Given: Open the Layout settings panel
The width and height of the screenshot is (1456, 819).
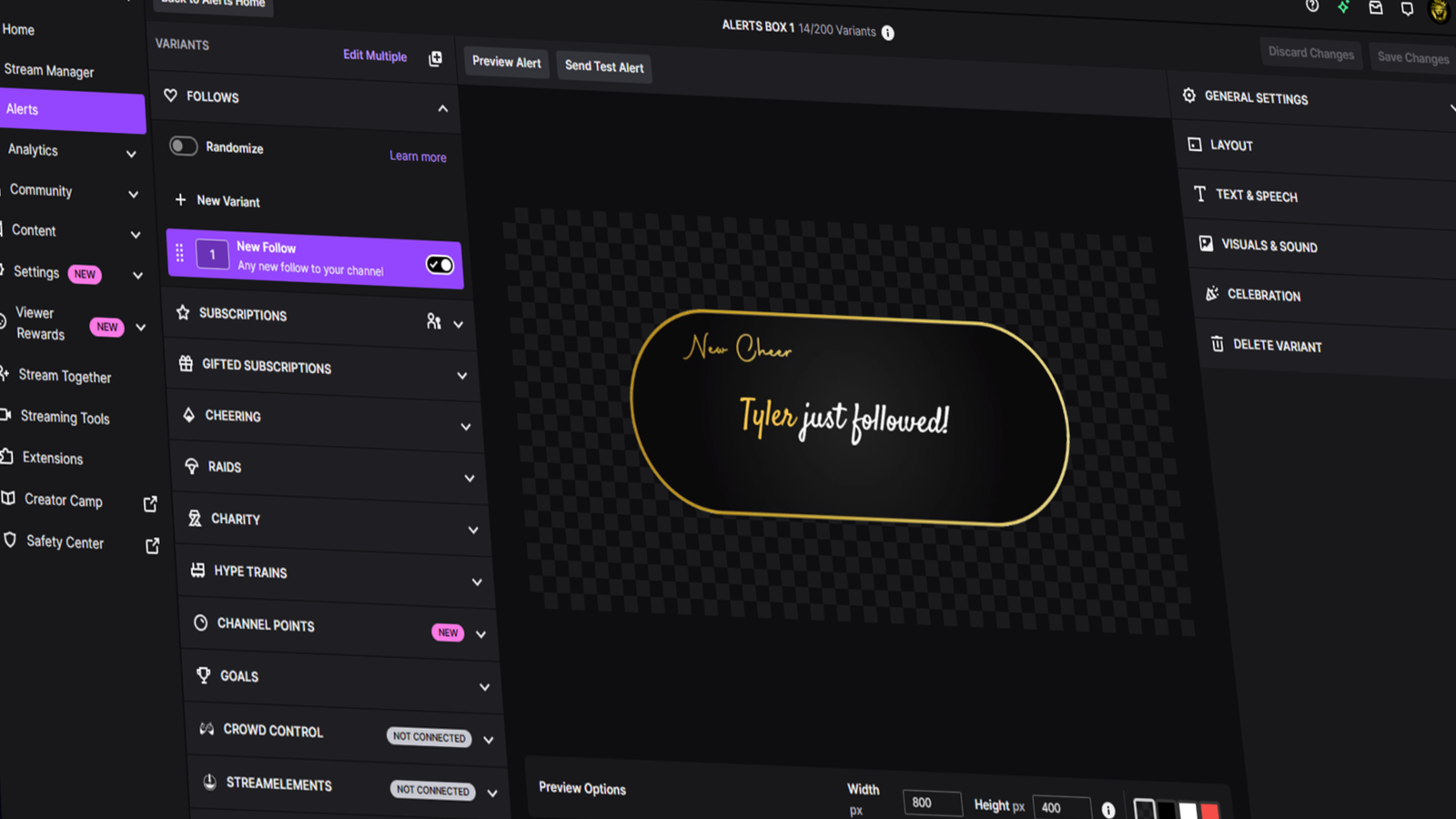Looking at the screenshot, I should point(1232,145).
